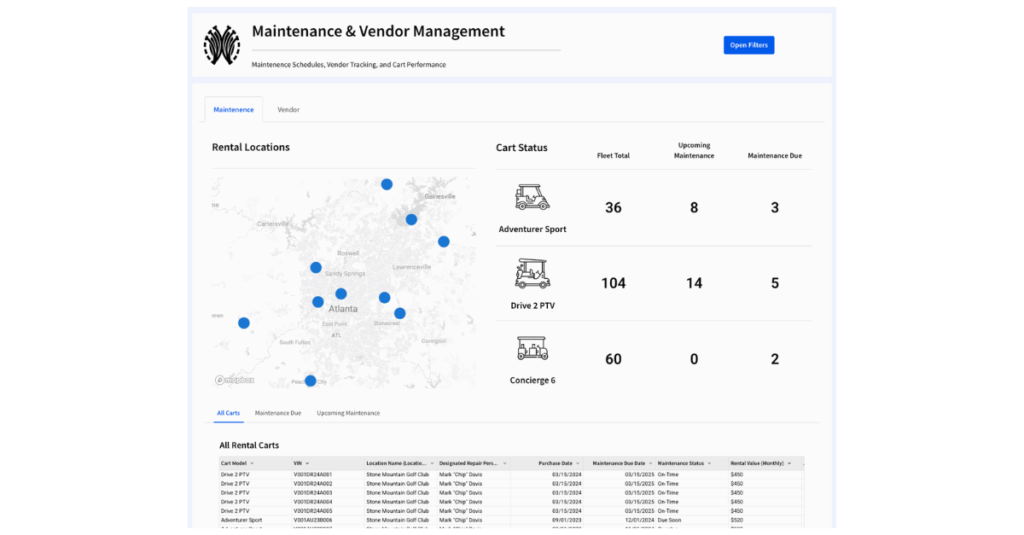This screenshot has width=1024, height=535.
Task: Select the Adventurer Sport cart icon
Action: 532,197
